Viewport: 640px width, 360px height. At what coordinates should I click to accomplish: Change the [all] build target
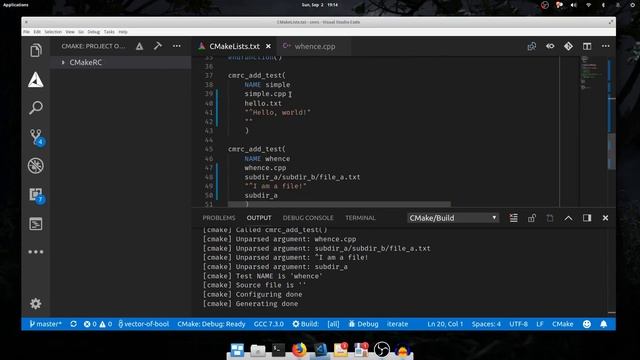point(333,324)
